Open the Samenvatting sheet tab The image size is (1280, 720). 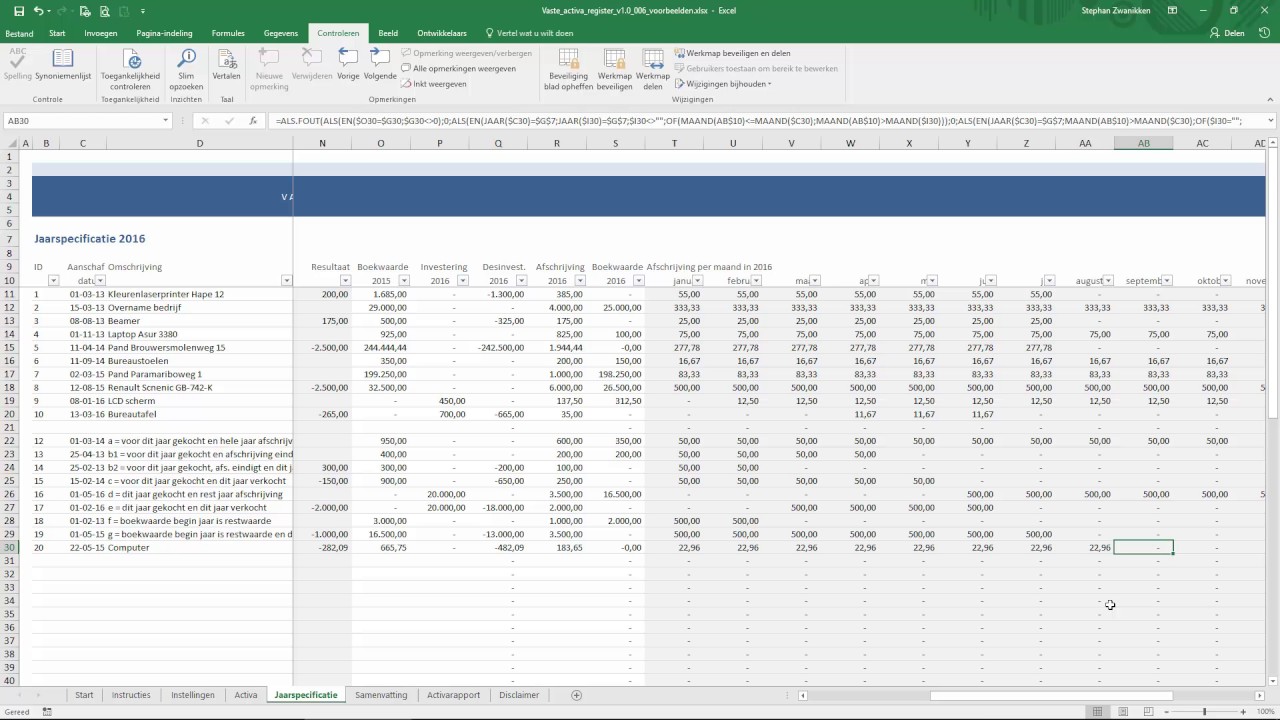[x=381, y=695]
